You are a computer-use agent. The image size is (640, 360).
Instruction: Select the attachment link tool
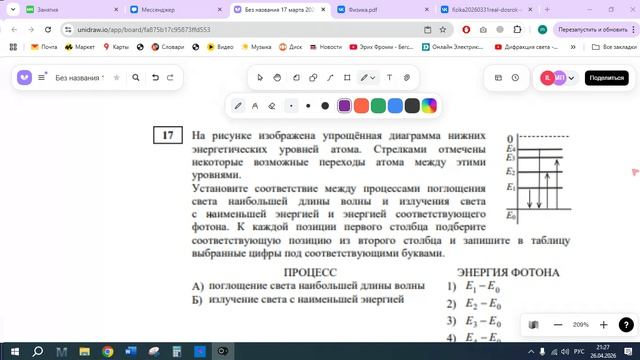[x=407, y=78]
